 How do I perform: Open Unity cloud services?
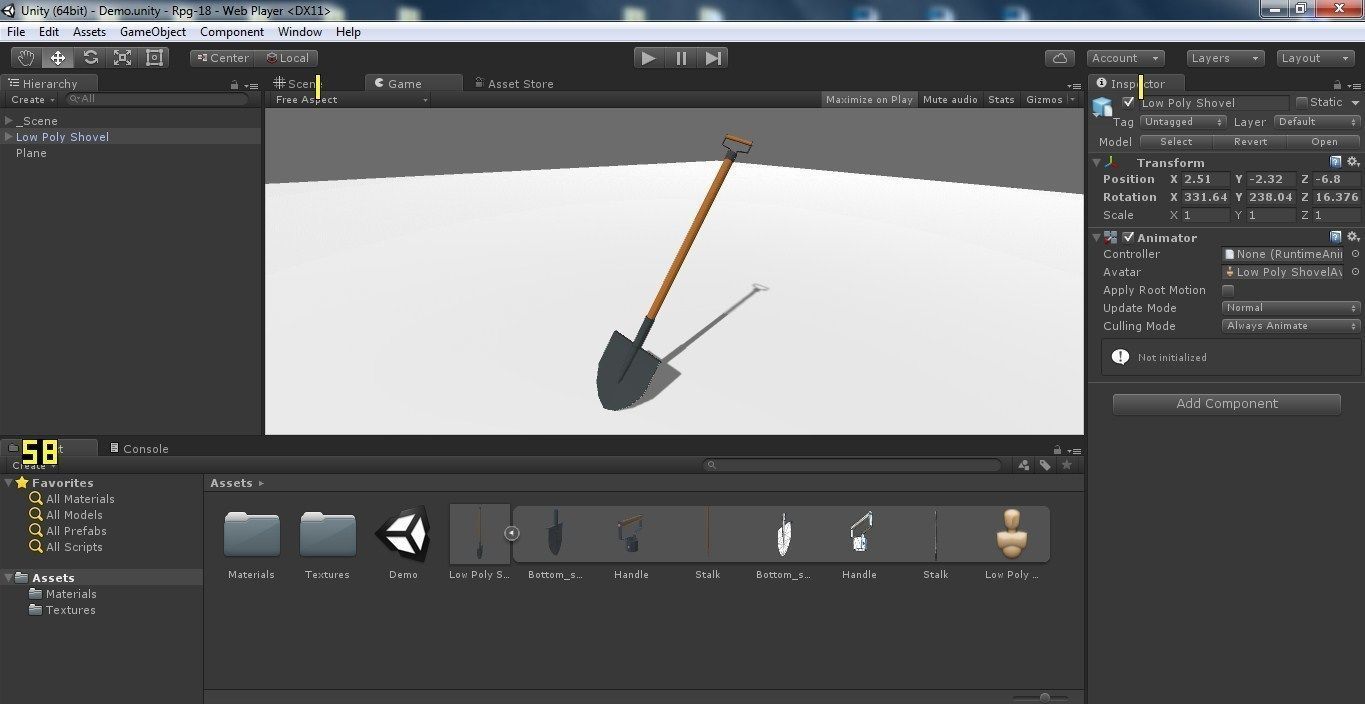pos(1059,57)
